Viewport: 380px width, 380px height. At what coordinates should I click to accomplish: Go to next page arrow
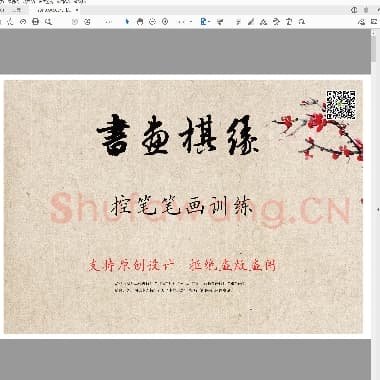(x=87, y=22)
